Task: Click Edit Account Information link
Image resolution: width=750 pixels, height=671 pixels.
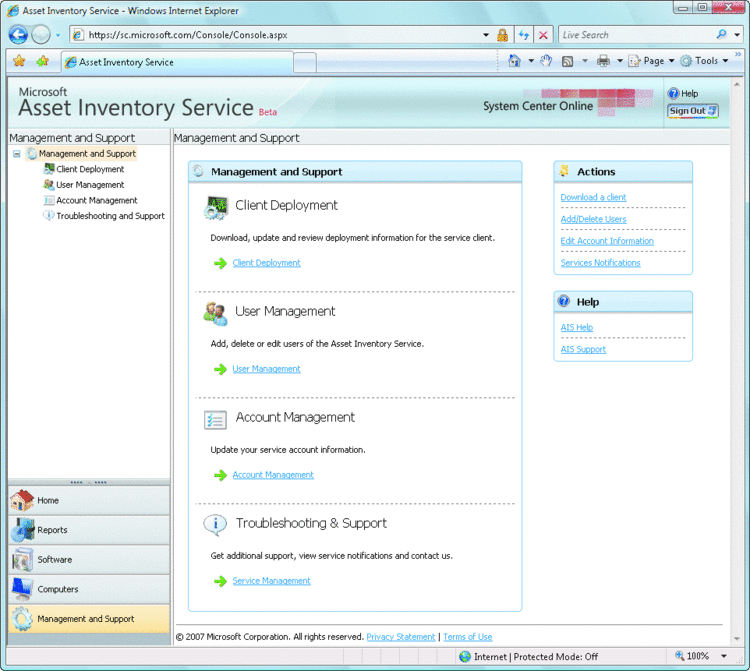Action: tap(607, 241)
